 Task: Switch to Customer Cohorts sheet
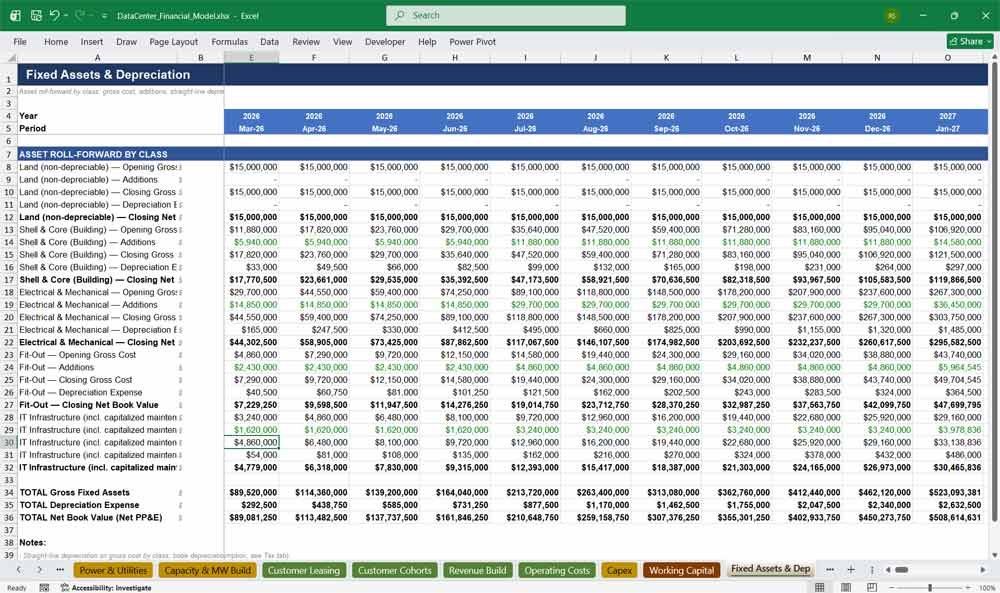click(x=395, y=570)
